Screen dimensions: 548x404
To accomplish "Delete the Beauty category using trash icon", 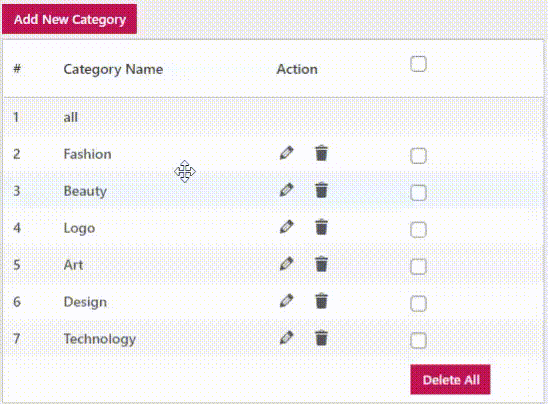I will coord(321,190).
